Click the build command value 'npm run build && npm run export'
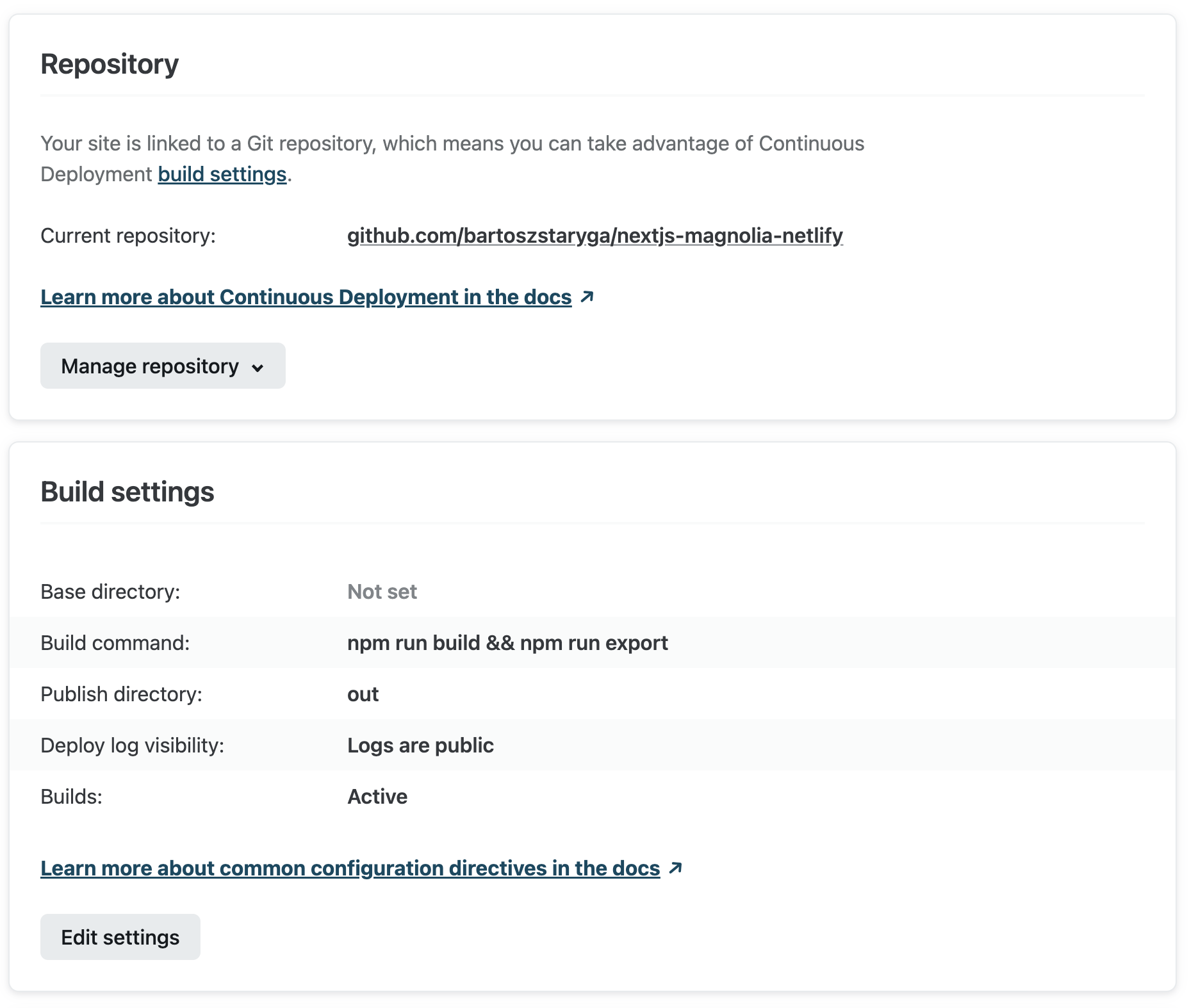Image resolution: width=1189 pixels, height=1008 pixels. click(507, 643)
